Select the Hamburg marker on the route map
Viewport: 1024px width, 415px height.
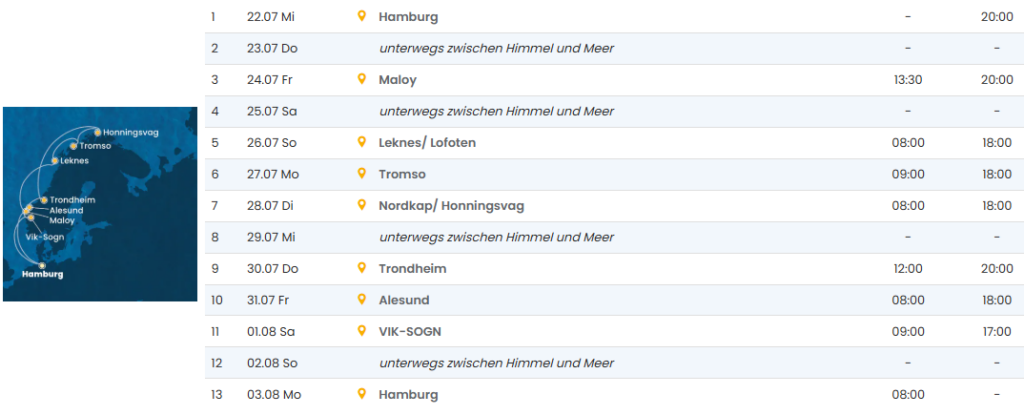coord(42,265)
